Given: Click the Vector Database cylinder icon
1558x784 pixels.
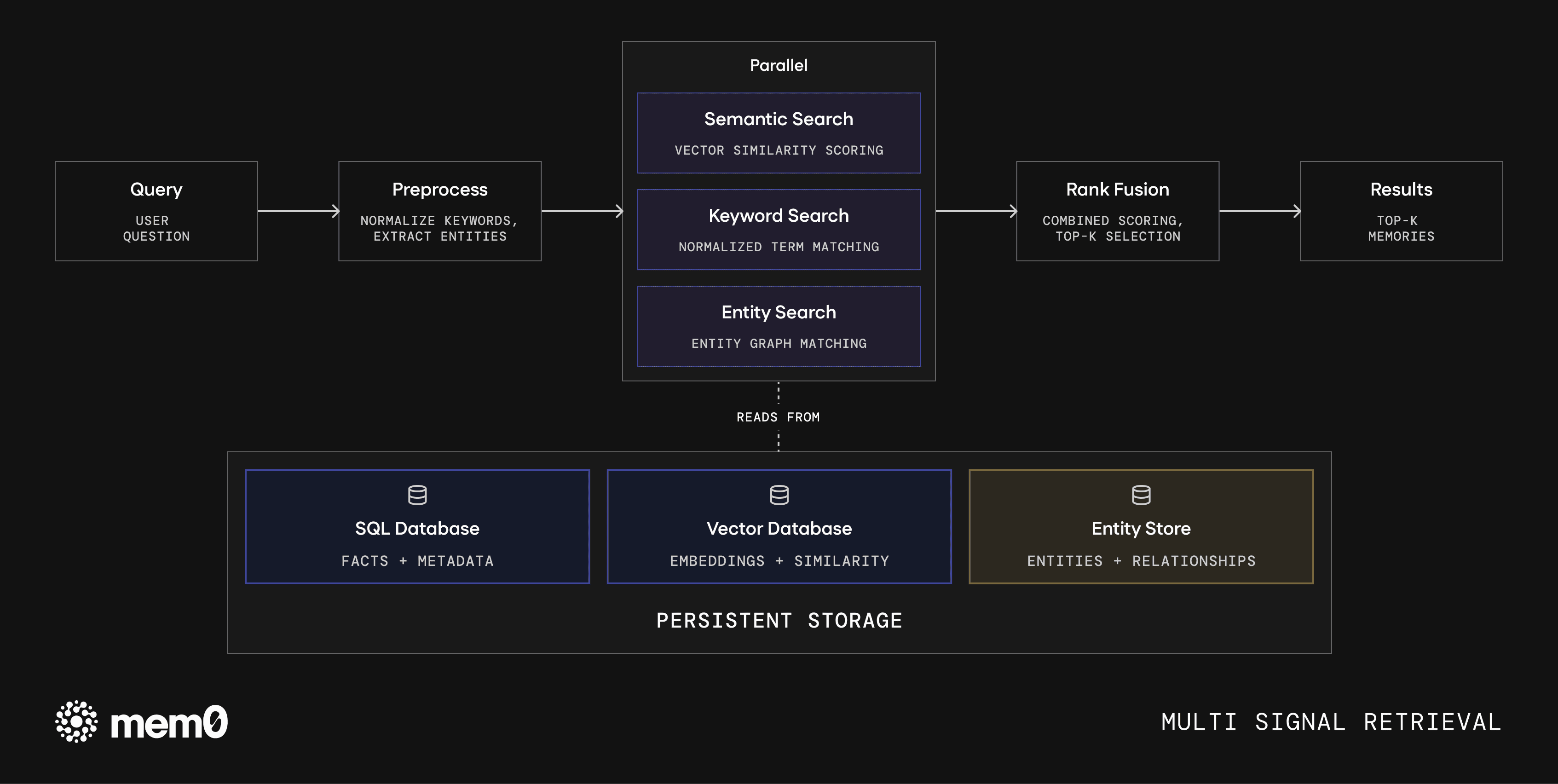Looking at the screenshot, I should click(x=779, y=495).
